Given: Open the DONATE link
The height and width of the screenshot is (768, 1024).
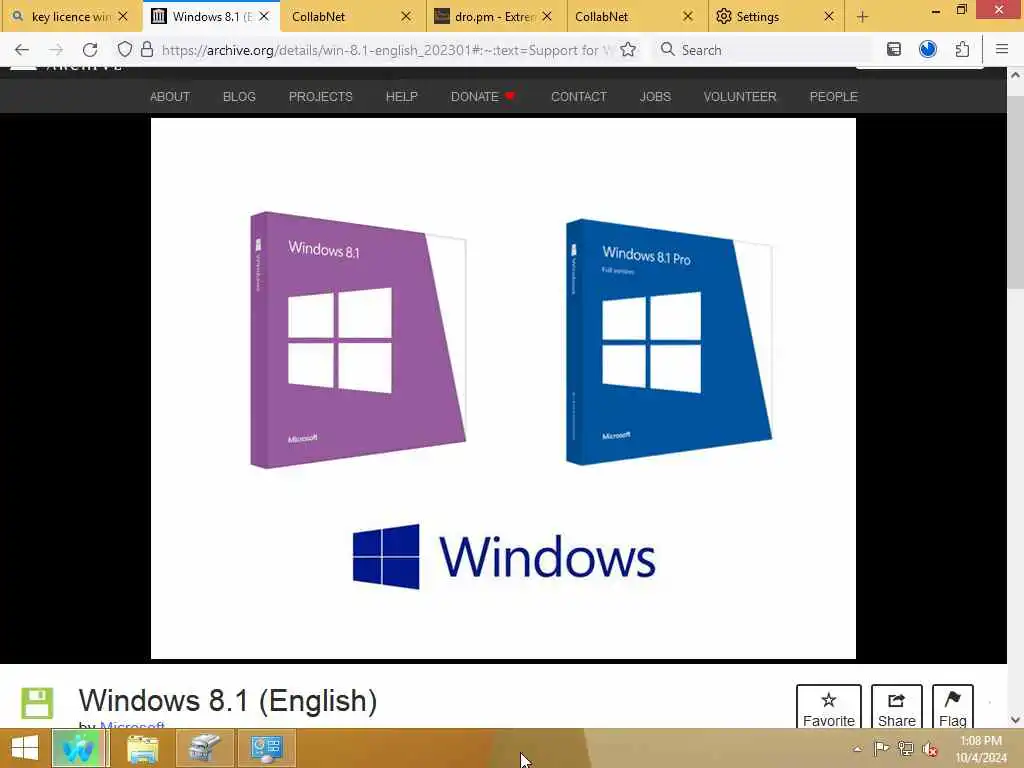Looking at the screenshot, I should tap(483, 97).
